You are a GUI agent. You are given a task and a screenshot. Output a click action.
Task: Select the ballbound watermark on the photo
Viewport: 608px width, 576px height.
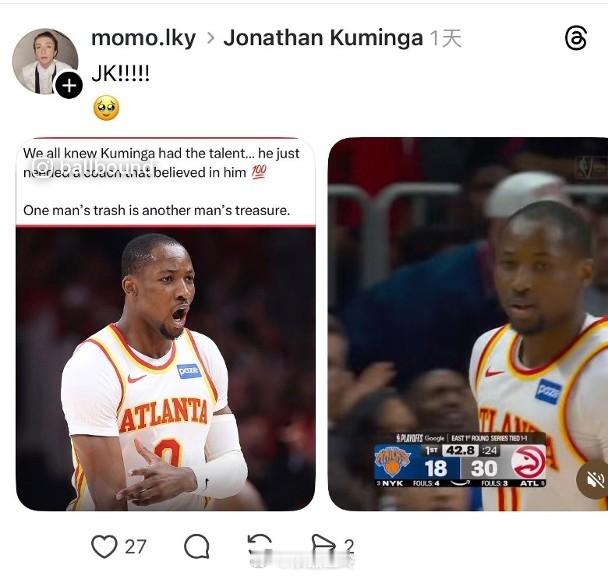[93, 168]
